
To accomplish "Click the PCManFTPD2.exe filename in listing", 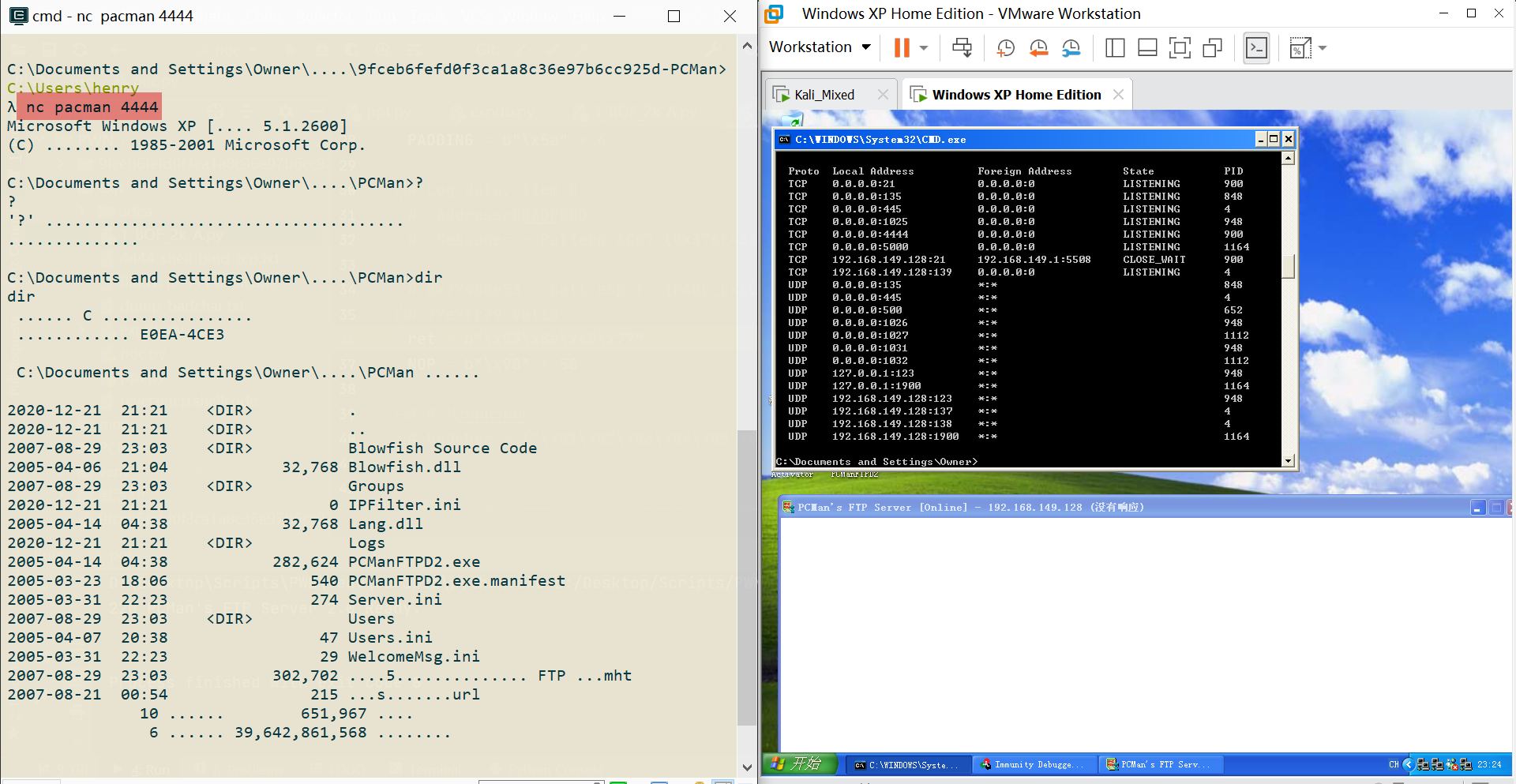I will click(414, 562).
